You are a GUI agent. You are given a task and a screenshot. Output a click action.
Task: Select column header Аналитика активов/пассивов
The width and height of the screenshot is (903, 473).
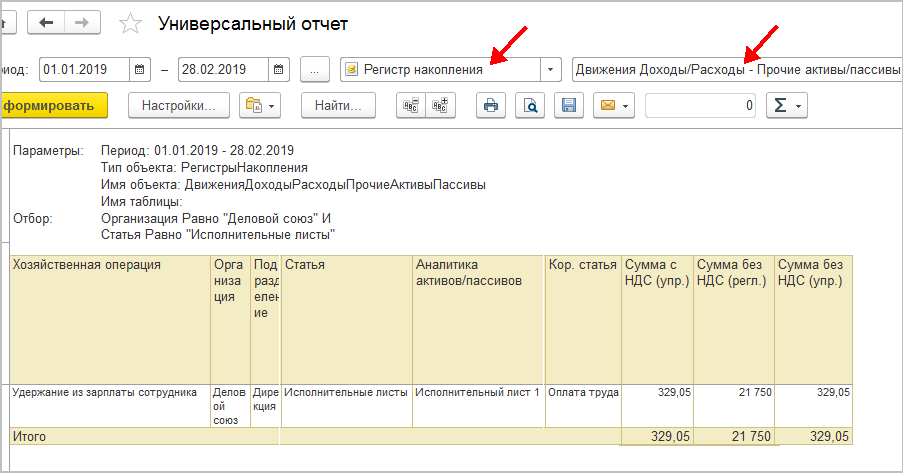tap(479, 320)
